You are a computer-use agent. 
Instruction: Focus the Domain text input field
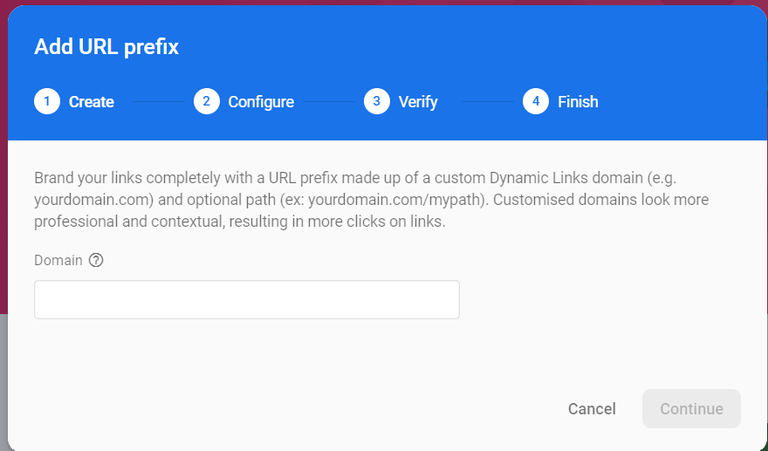(246, 300)
